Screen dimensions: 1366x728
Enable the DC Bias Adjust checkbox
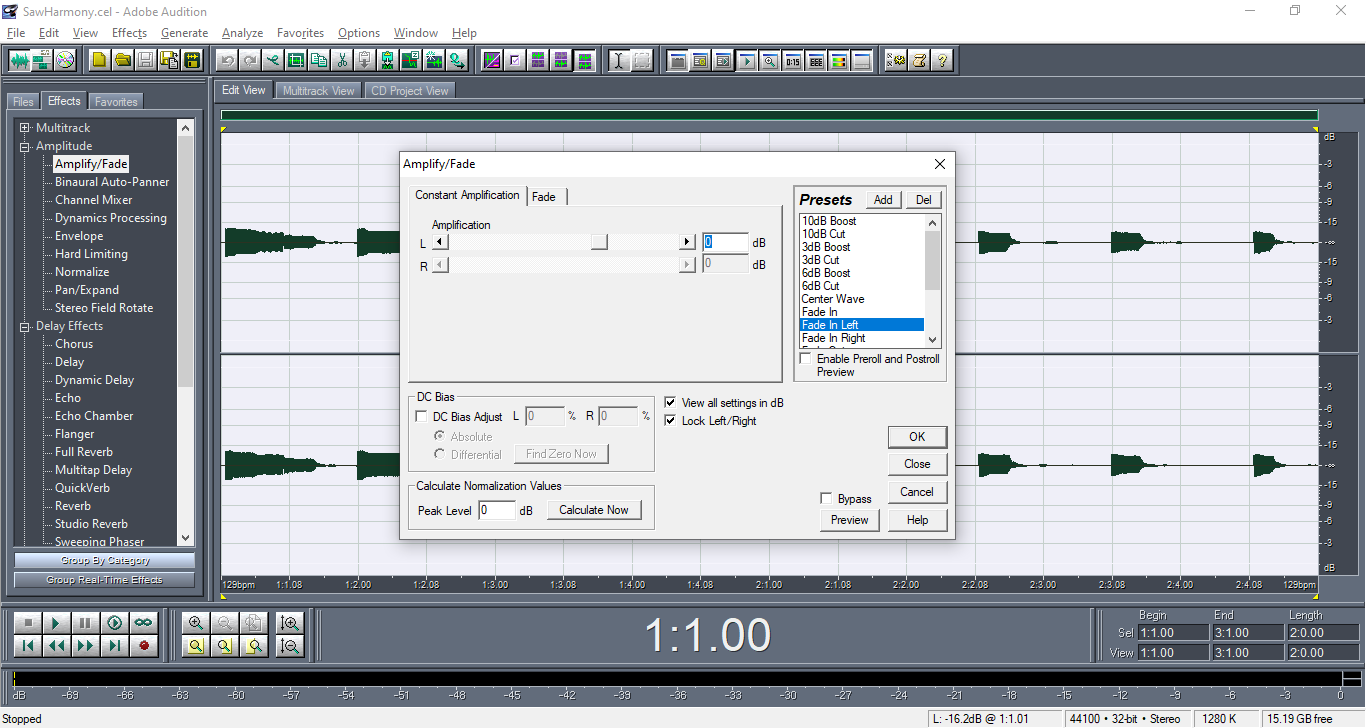tap(421, 417)
